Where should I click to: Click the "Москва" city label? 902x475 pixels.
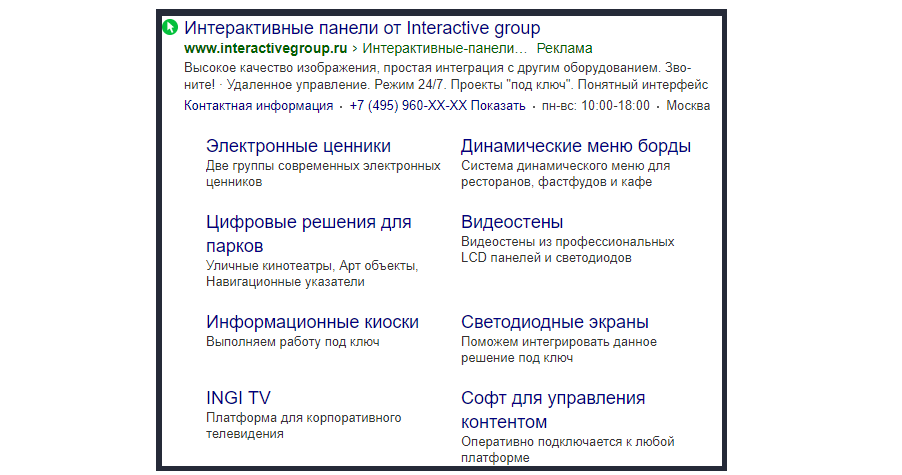point(688,106)
